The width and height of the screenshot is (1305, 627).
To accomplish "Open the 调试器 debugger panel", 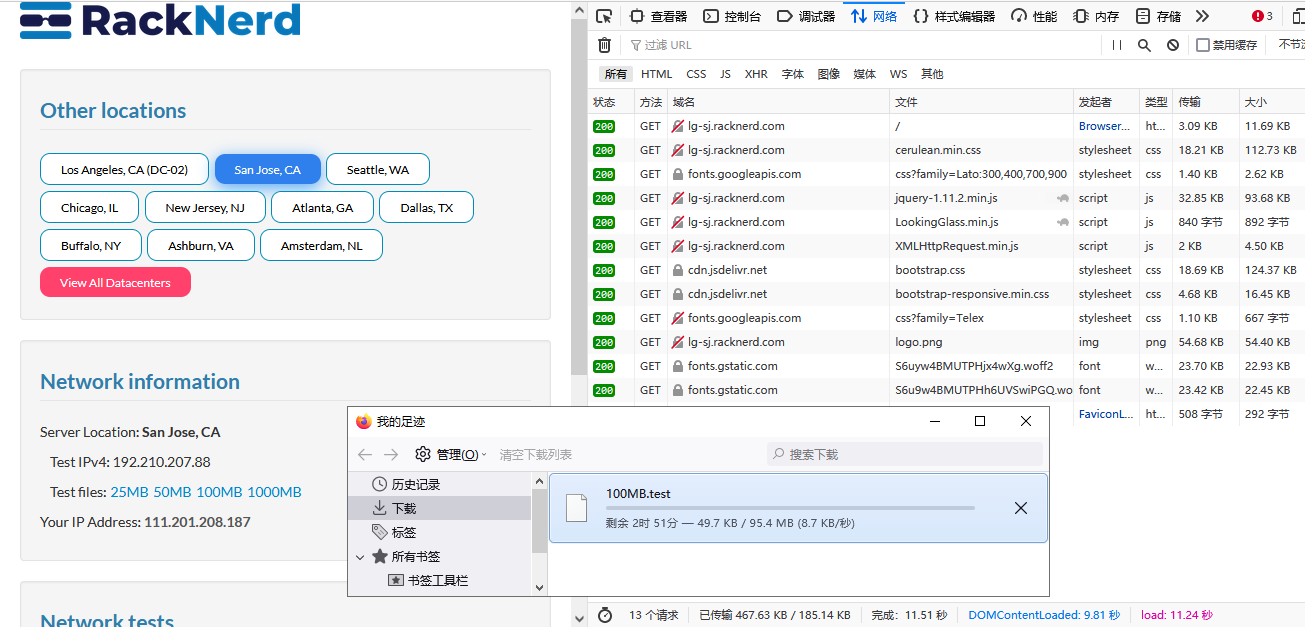I will pyautogui.click(x=806, y=16).
